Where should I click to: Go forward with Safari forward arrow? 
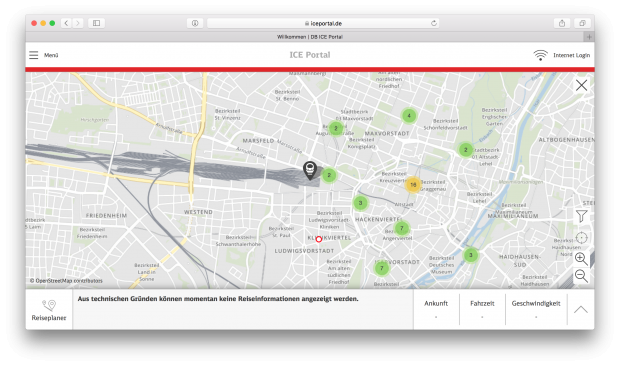(x=78, y=23)
